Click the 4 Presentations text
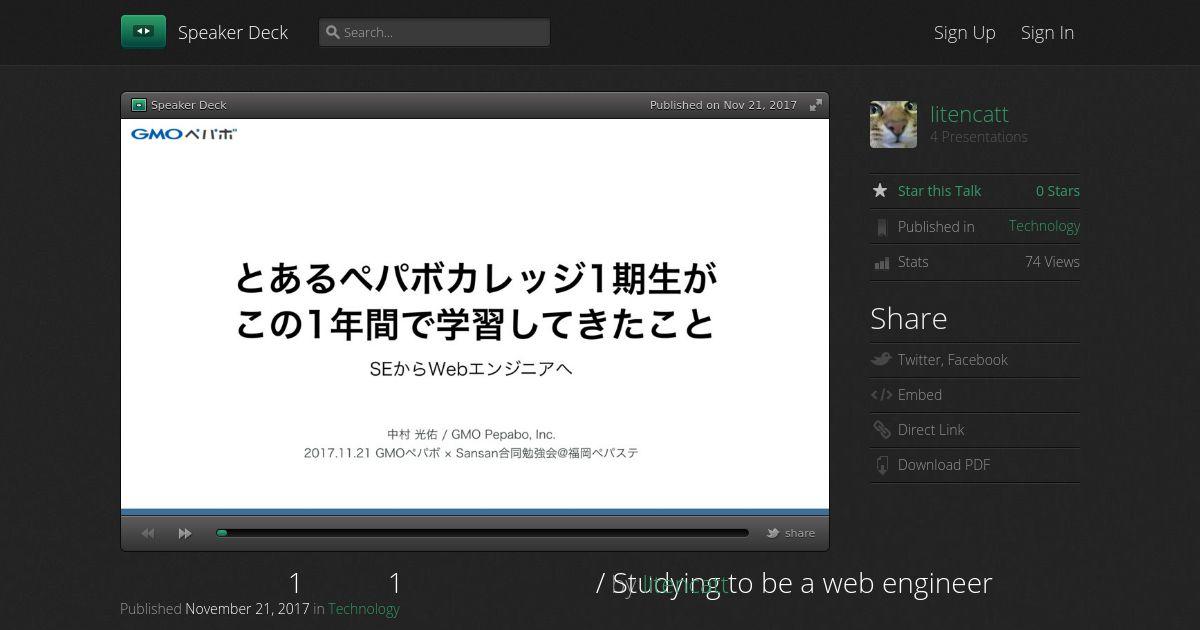The image size is (1200, 630). pyautogui.click(x=979, y=137)
